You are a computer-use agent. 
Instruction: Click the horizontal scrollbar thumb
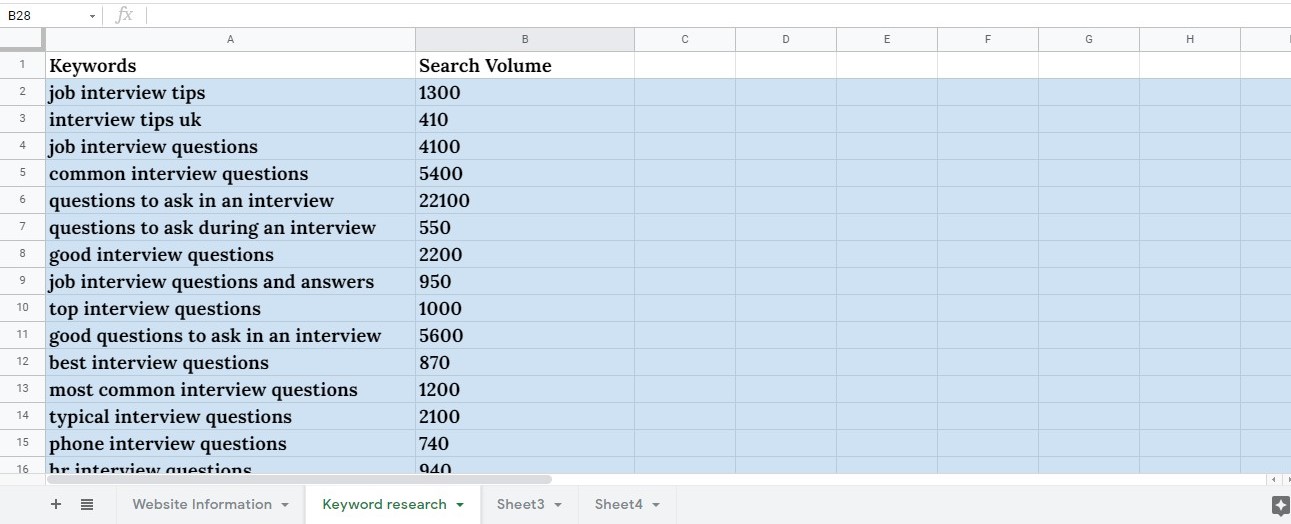tap(300, 480)
